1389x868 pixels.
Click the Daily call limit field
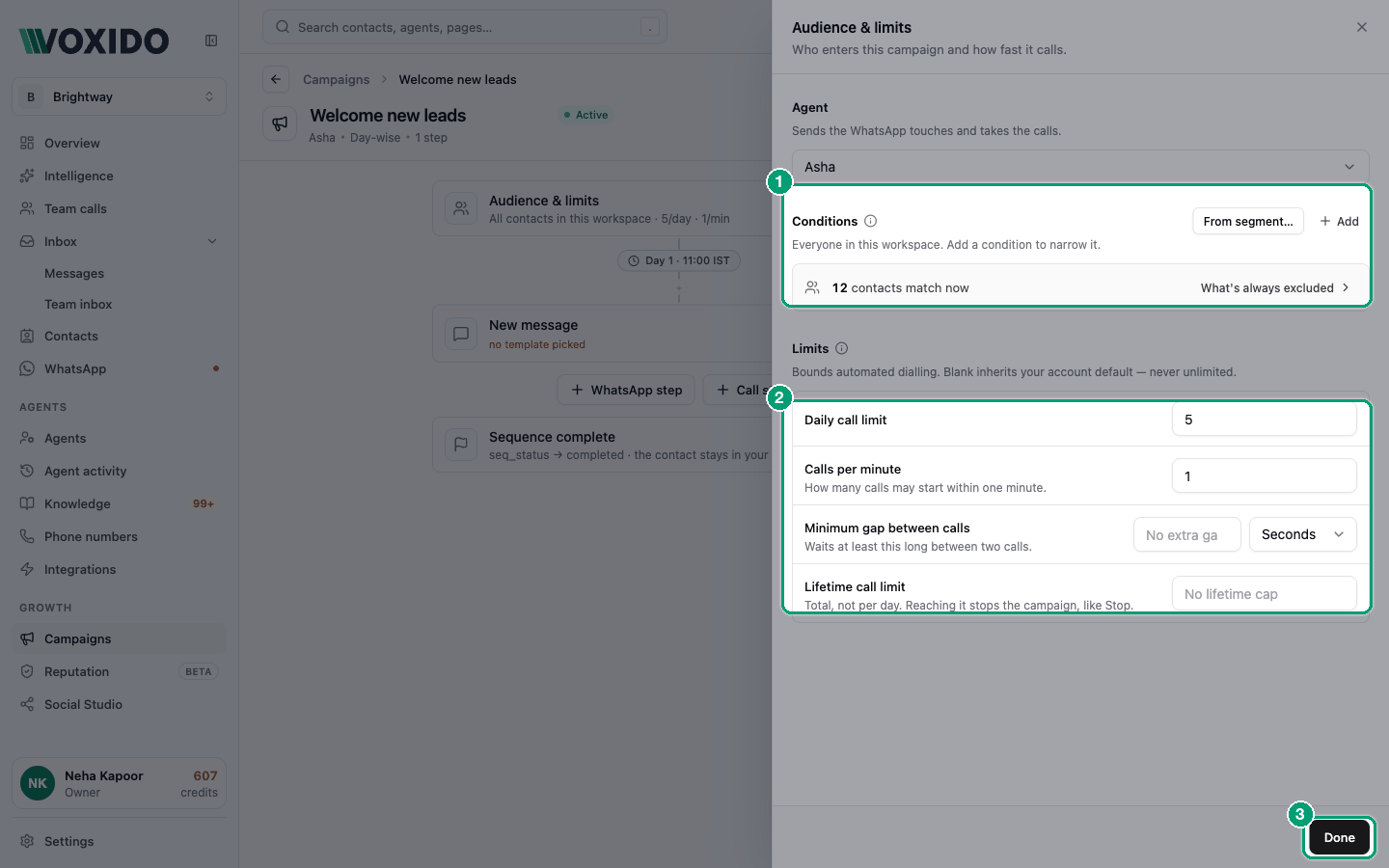[x=1264, y=420]
